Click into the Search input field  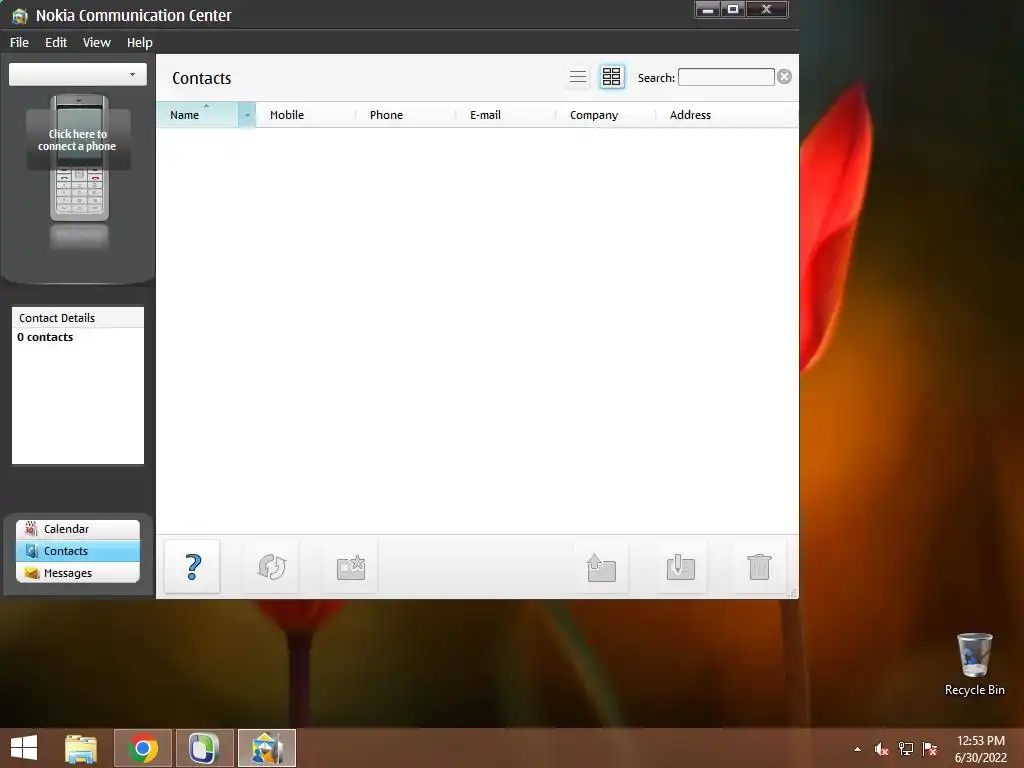tap(726, 77)
